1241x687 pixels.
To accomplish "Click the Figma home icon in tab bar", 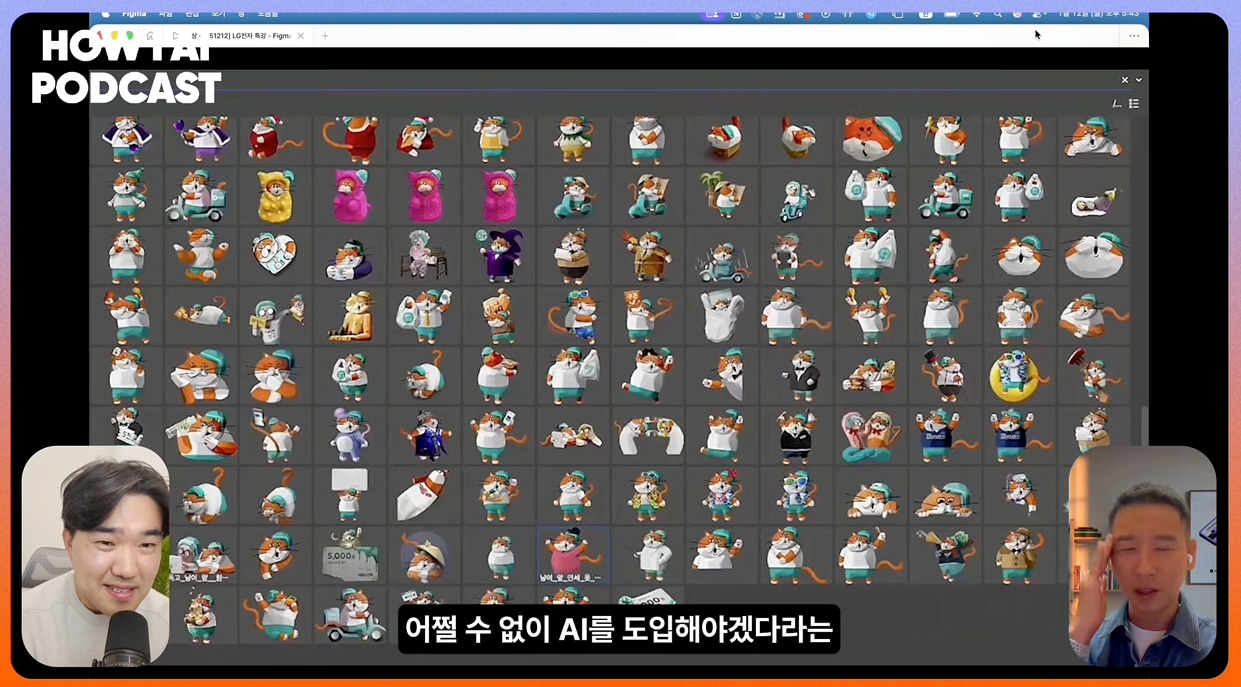I will pyautogui.click(x=150, y=36).
